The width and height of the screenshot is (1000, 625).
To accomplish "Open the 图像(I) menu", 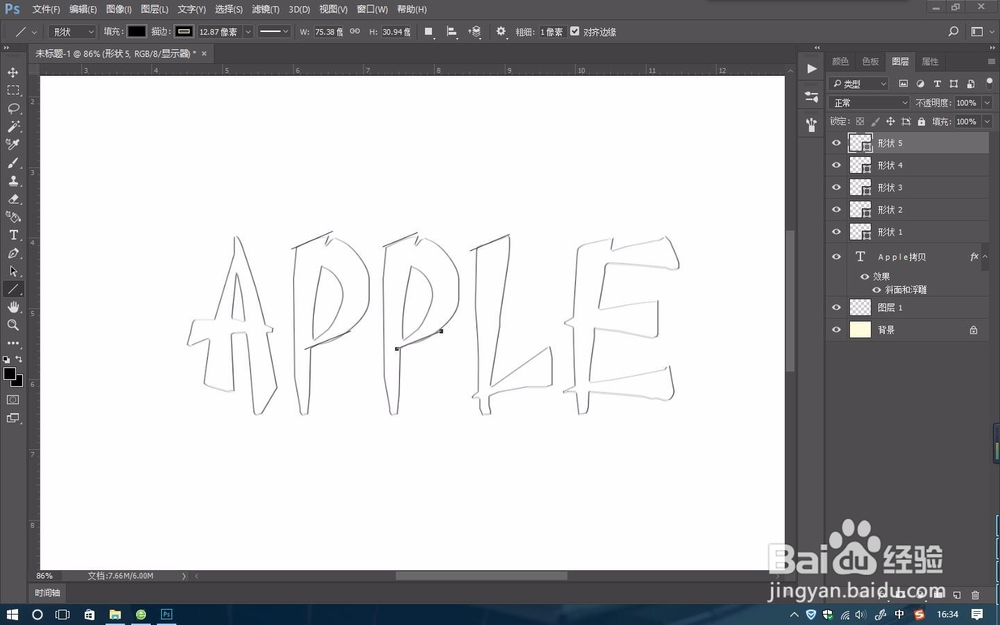I will pos(119,10).
